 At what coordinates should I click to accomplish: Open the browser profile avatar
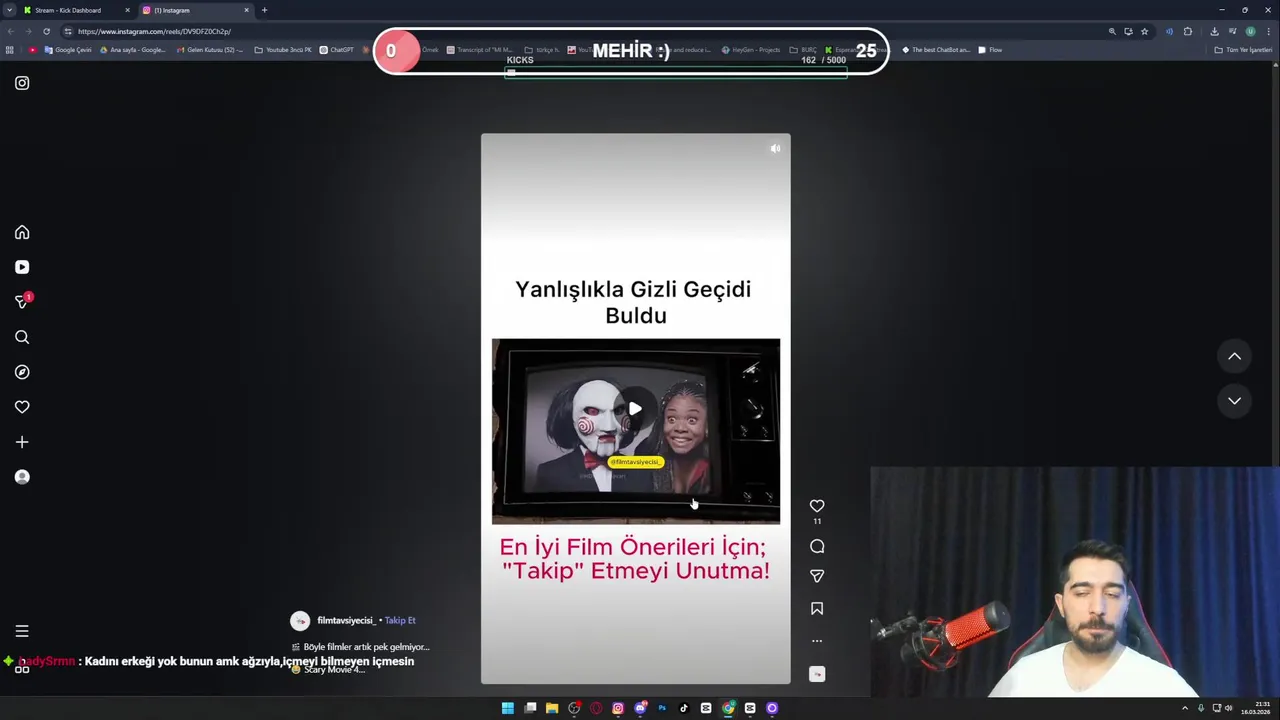(x=1250, y=31)
